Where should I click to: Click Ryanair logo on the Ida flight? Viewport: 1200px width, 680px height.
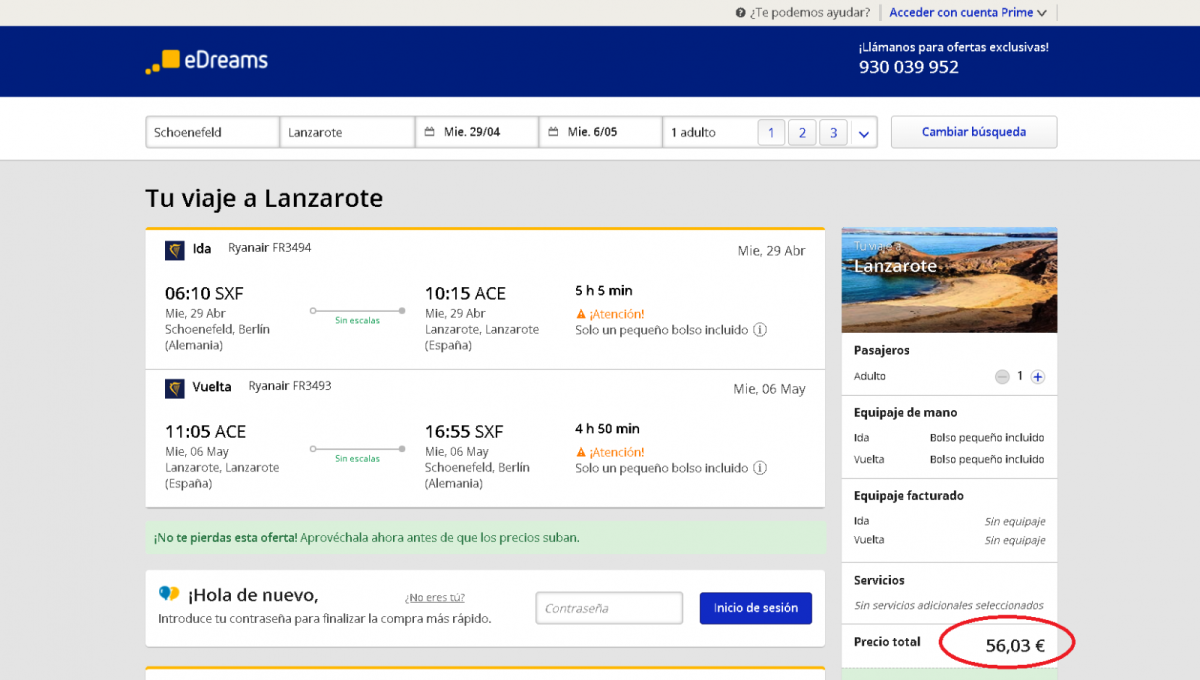pos(175,250)
